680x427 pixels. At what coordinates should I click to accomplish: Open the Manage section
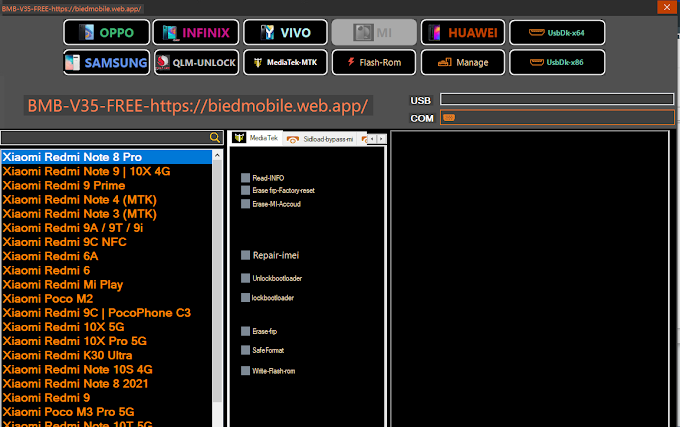pos(463,62)
